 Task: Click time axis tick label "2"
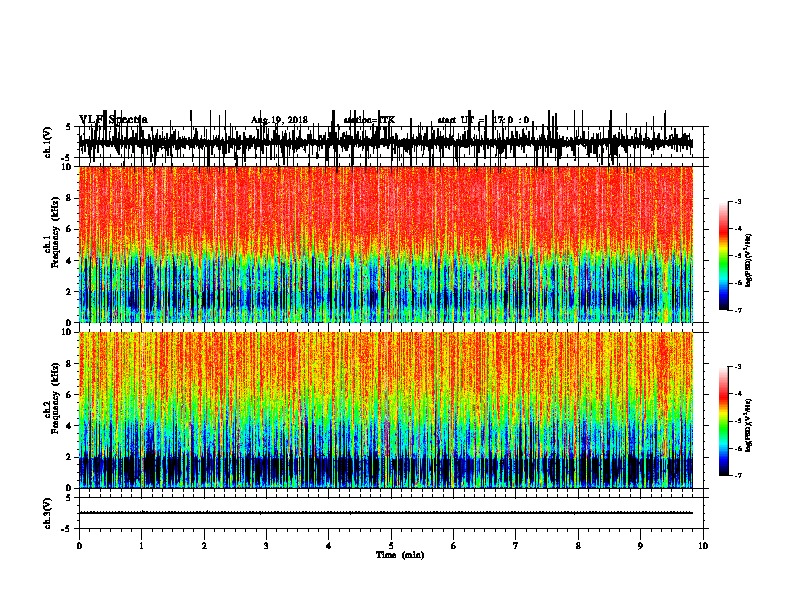[x=204, y=546]
